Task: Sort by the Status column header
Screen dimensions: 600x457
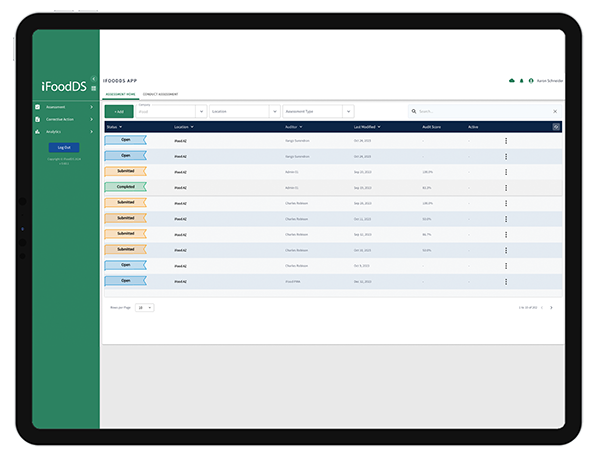Action: tap(114, 127)
